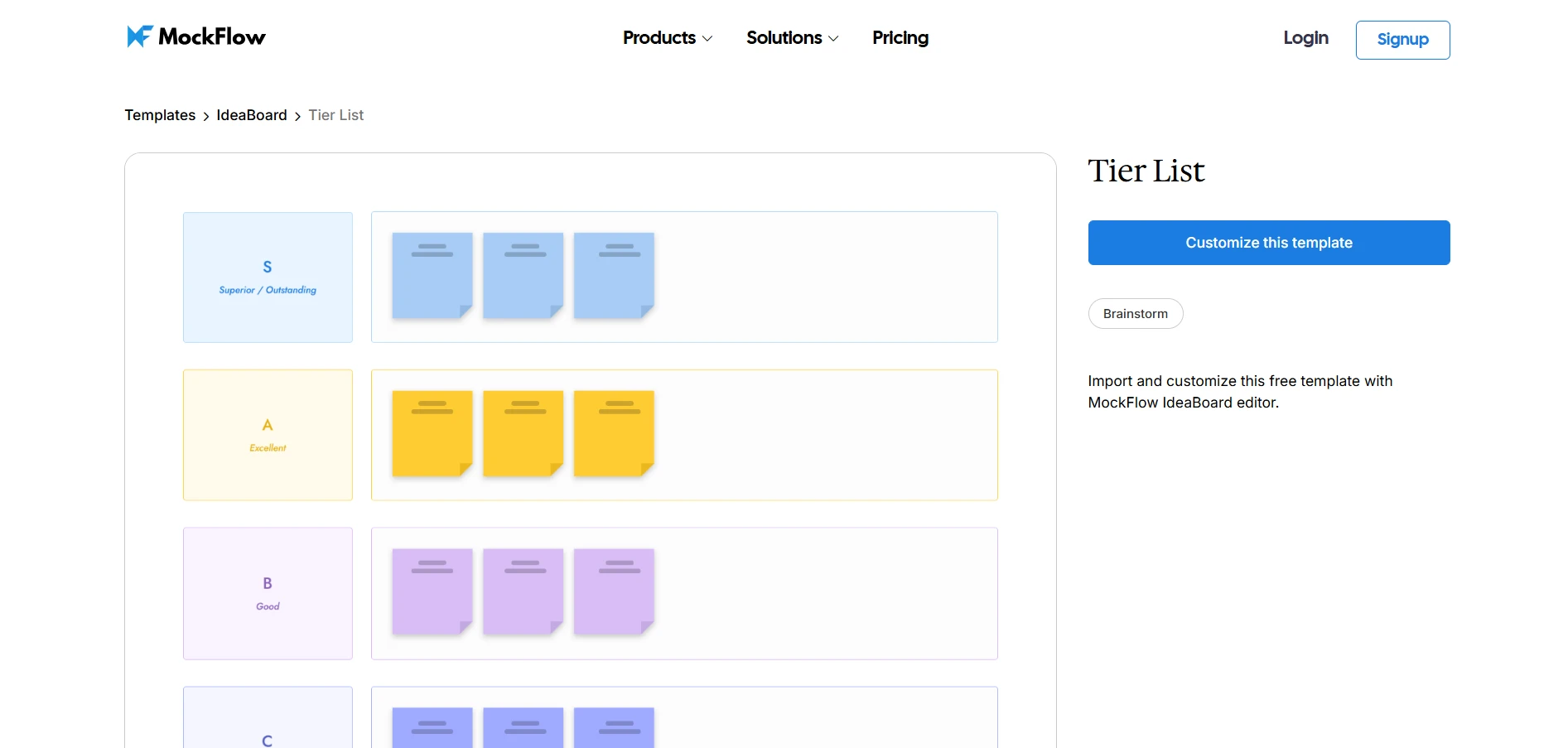This screenshot has width=1568, height=748.
Task: Select the Brainstorm tag
Action: tap(1135, 313)
